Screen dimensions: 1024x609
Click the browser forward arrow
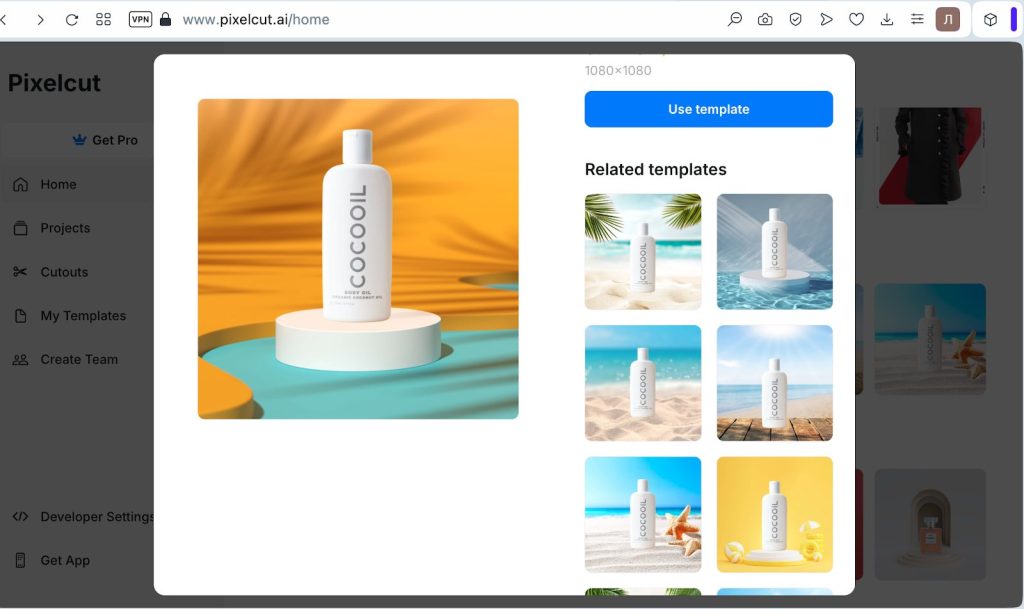tap(40, 20)
